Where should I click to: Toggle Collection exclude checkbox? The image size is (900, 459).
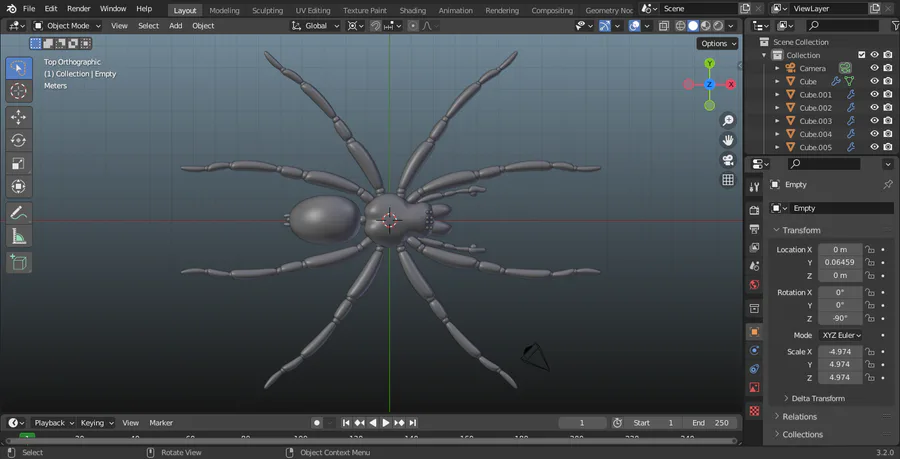(x=861, y=55)
